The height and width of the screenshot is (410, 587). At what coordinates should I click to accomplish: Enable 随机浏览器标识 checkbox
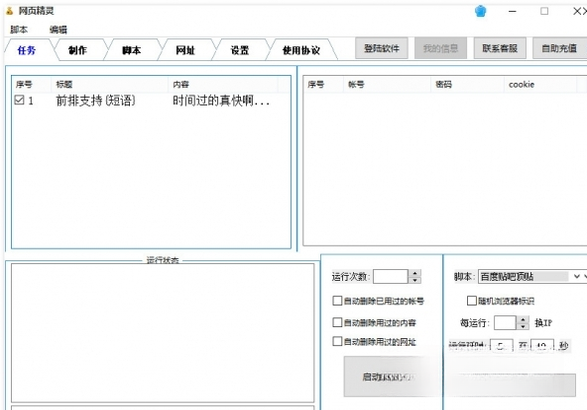click(x=472, y=301)
